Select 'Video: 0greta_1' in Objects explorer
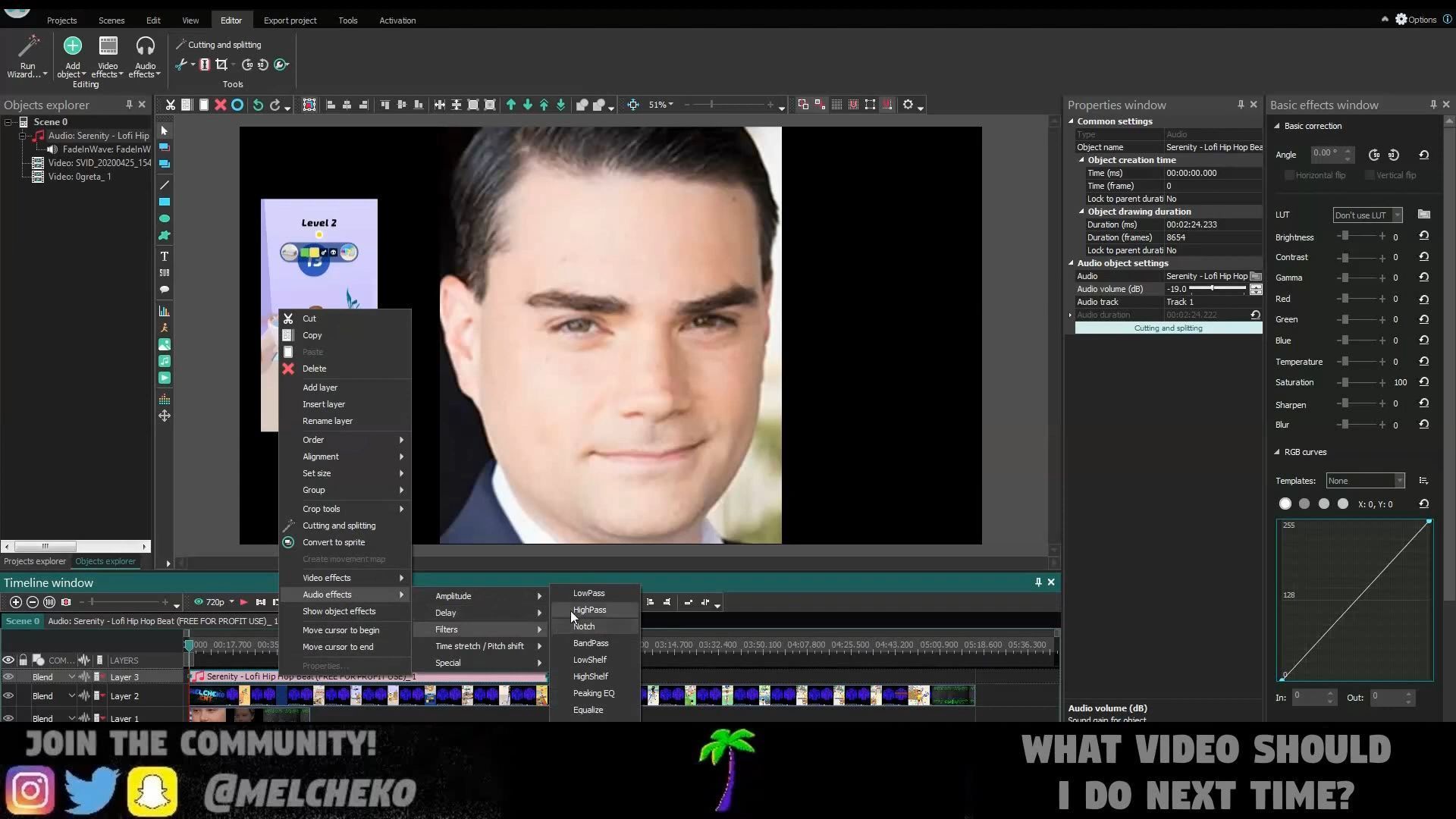This screenshot has height=819, width=1456. (x=80, y=177)
